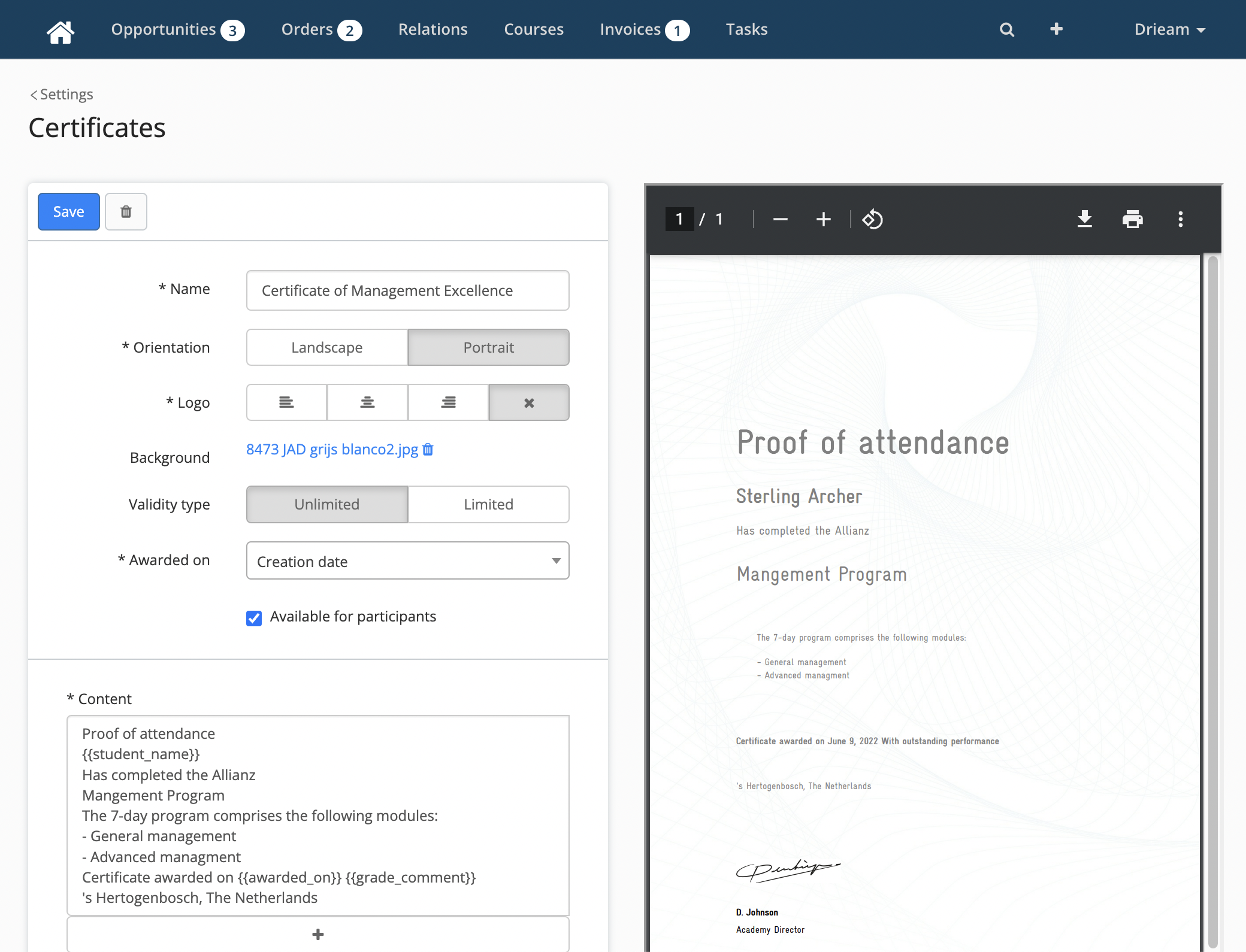1246x952 pixels.
Task: Click the {{student_name}} line in Content
Action: click(x=141, y=754)
